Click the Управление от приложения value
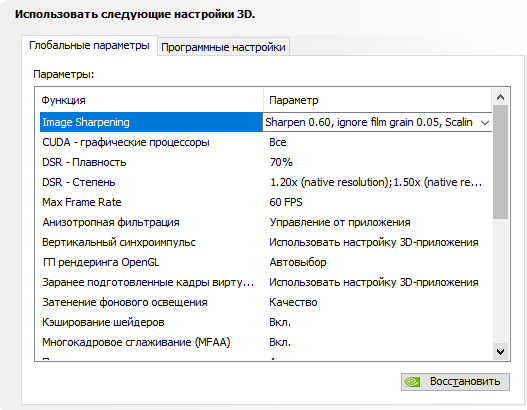Viewport: 527px width, 410px height. (340, 222)
